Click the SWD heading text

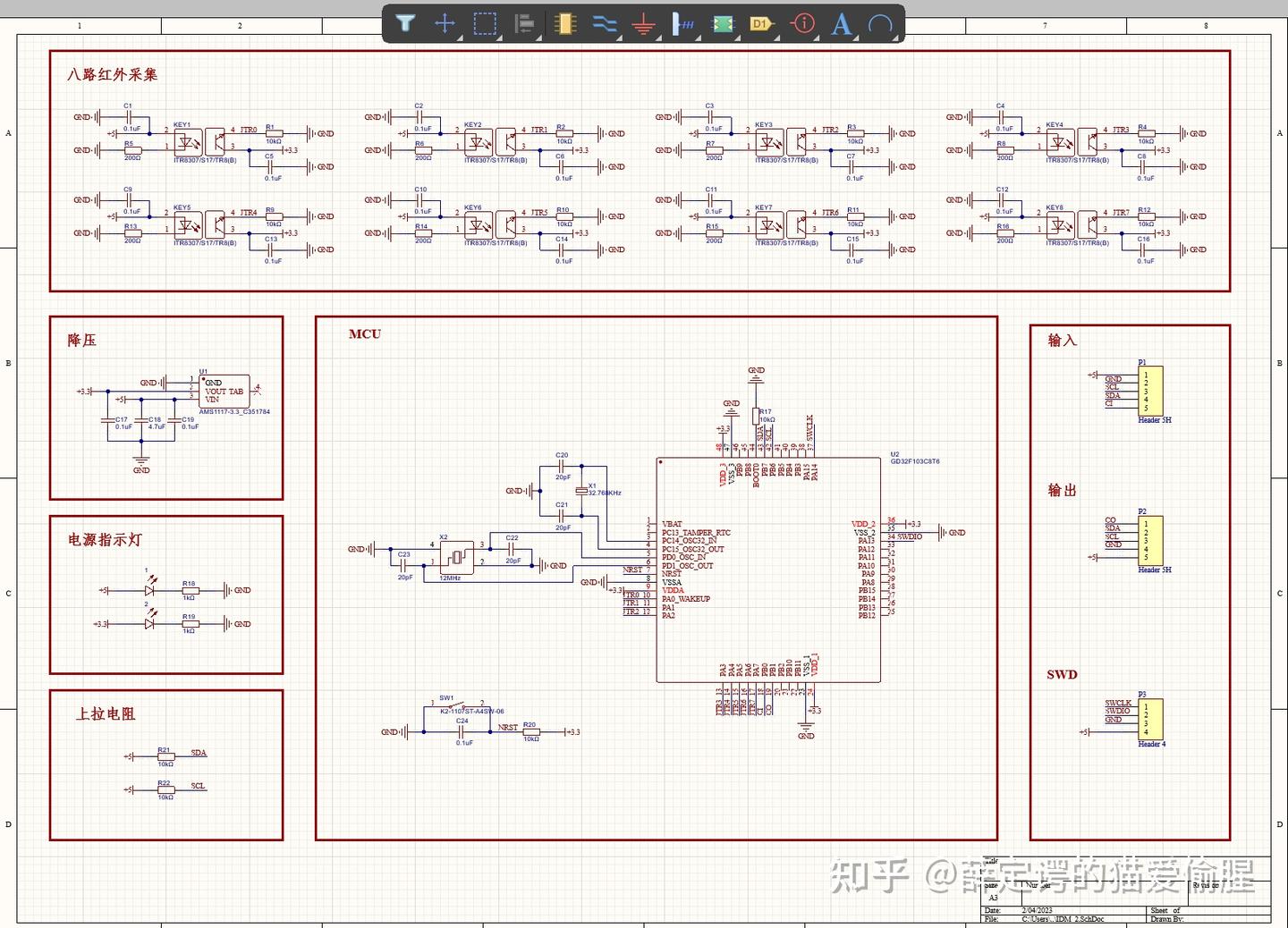(x=1063, y=674)
